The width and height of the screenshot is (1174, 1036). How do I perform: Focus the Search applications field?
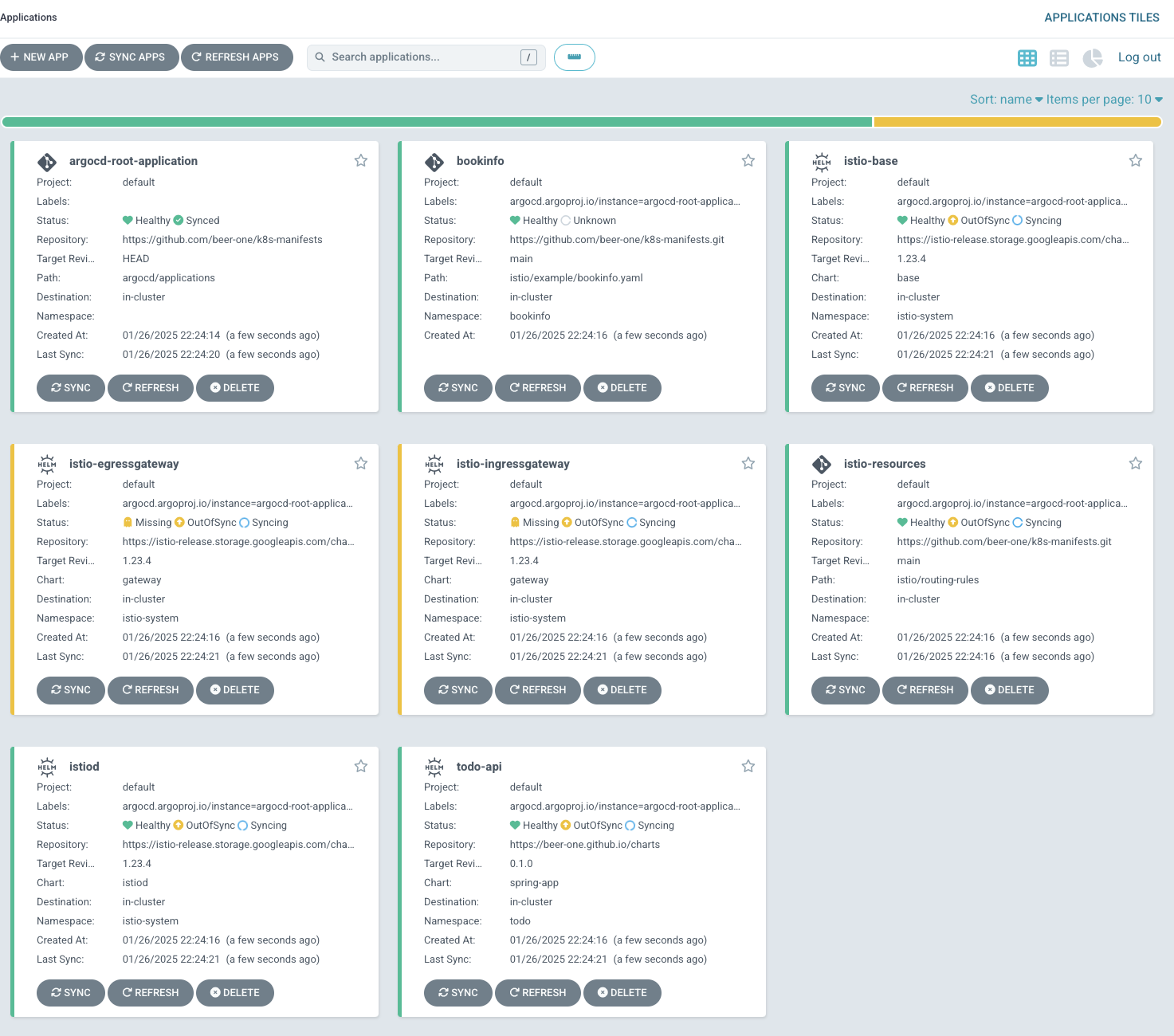(x=426, y=57)
